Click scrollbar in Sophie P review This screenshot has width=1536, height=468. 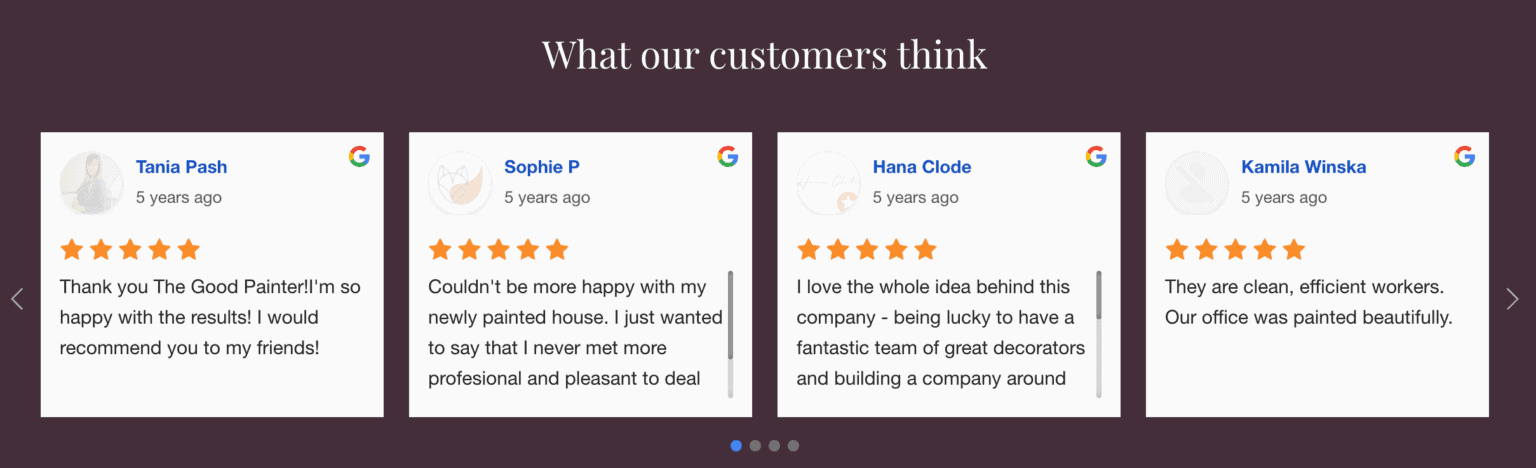[731, 315]
